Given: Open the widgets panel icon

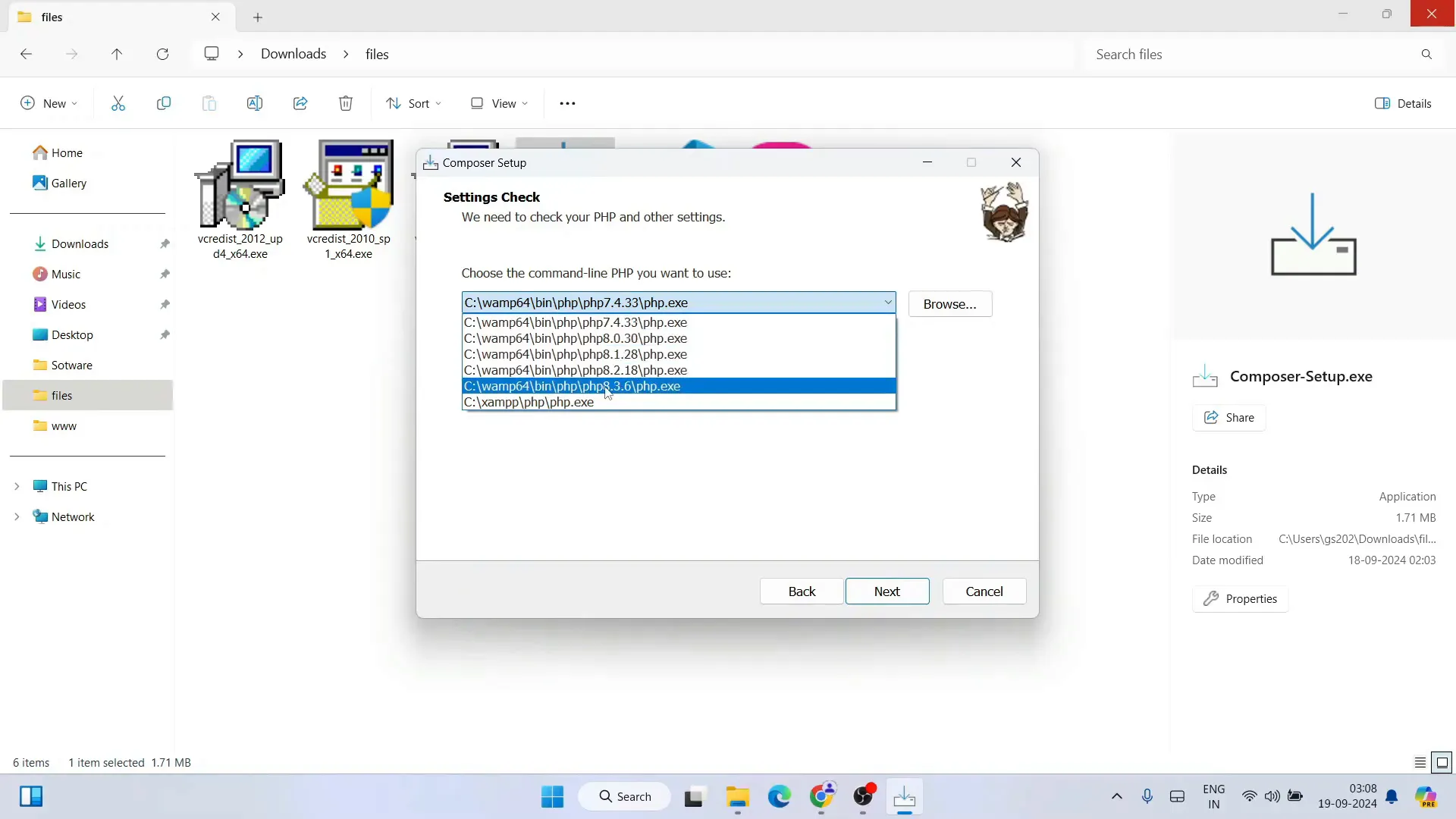Looking at the screenshot, I should 31,797.
